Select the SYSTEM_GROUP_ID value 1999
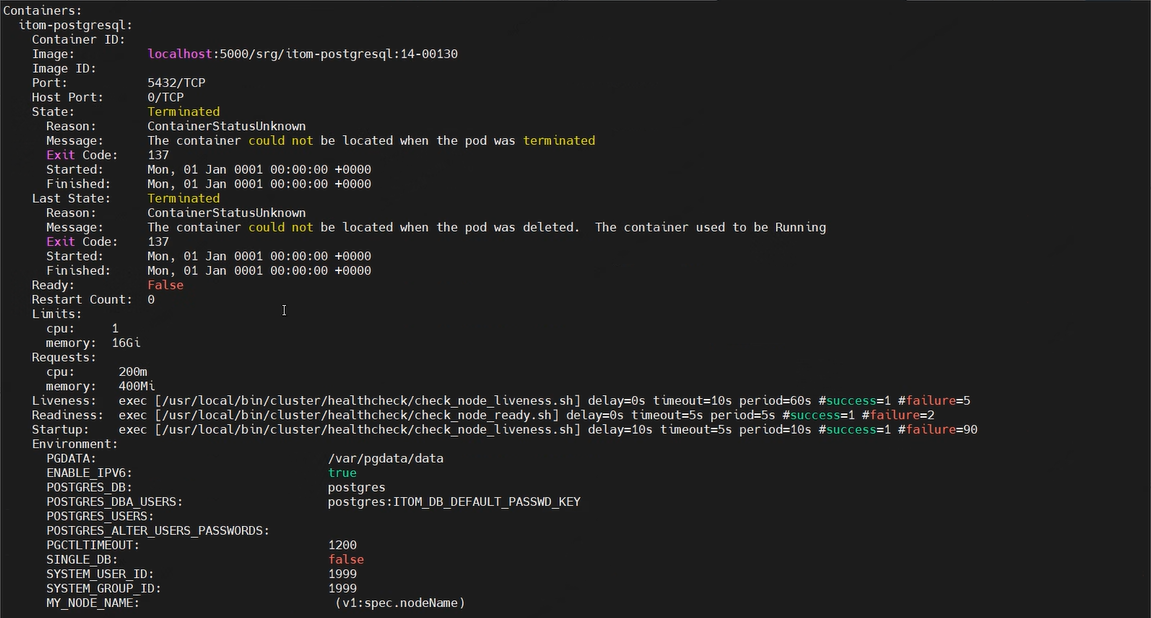1151x618 pixels. point(342,589)
